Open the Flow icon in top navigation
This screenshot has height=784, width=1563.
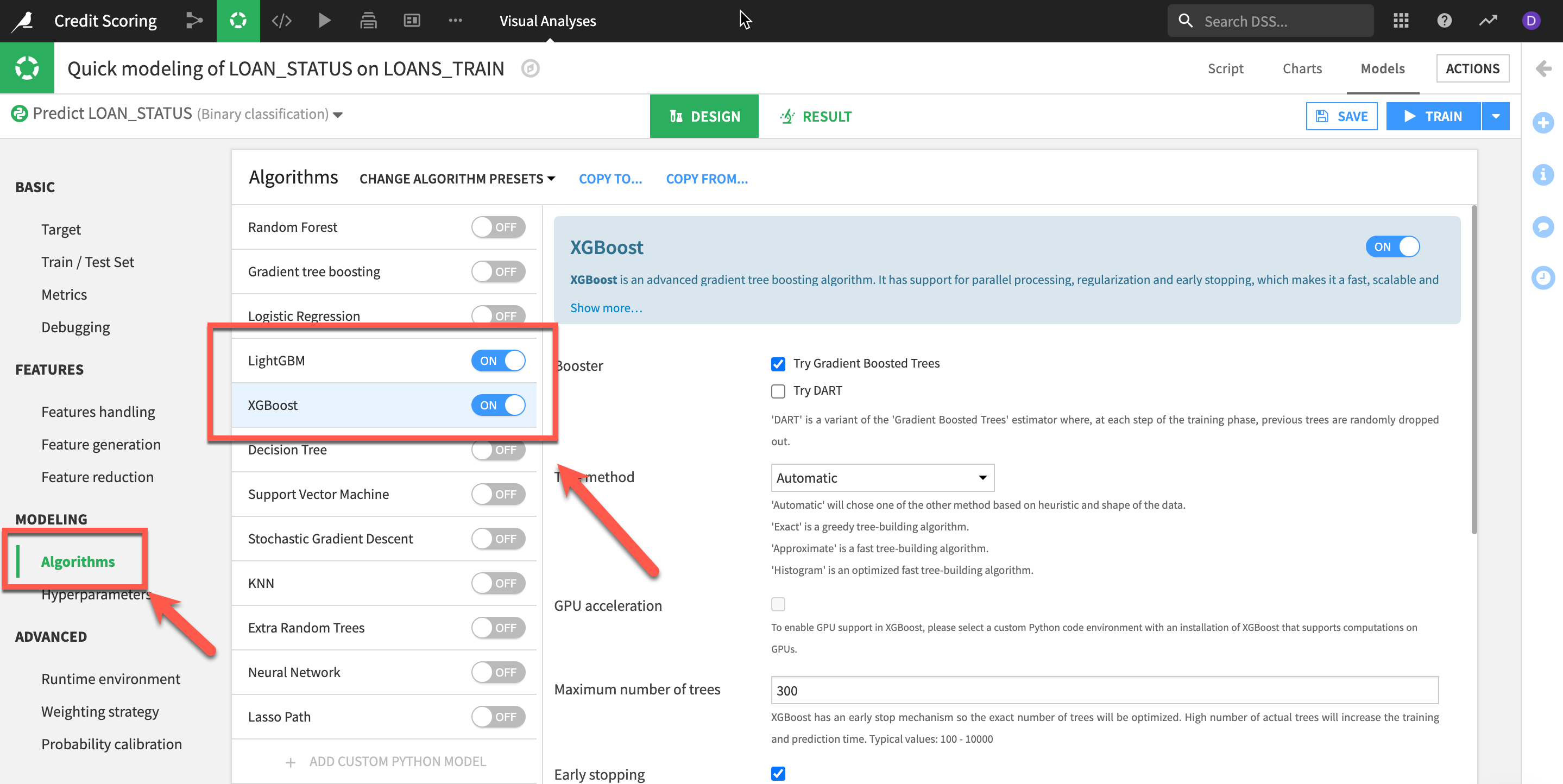click(x=194, y=21)
